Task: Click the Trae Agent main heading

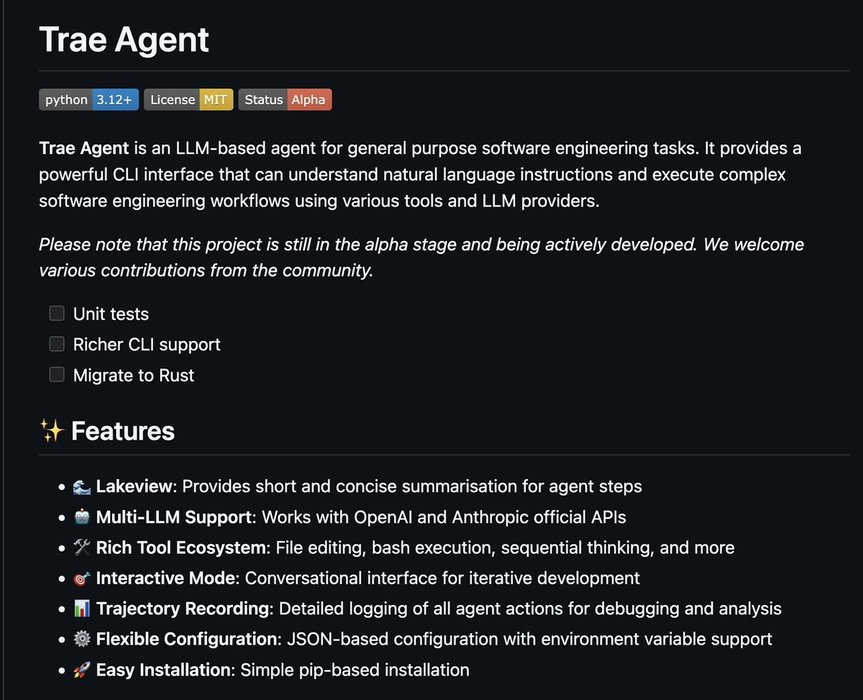Action: click(124, 40)
